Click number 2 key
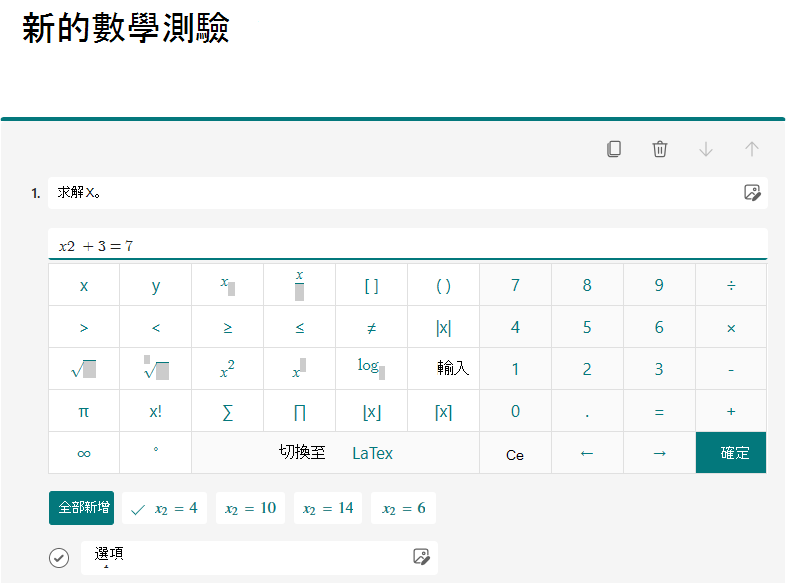Viewport: 804px width, 583px height. point(587,369)
